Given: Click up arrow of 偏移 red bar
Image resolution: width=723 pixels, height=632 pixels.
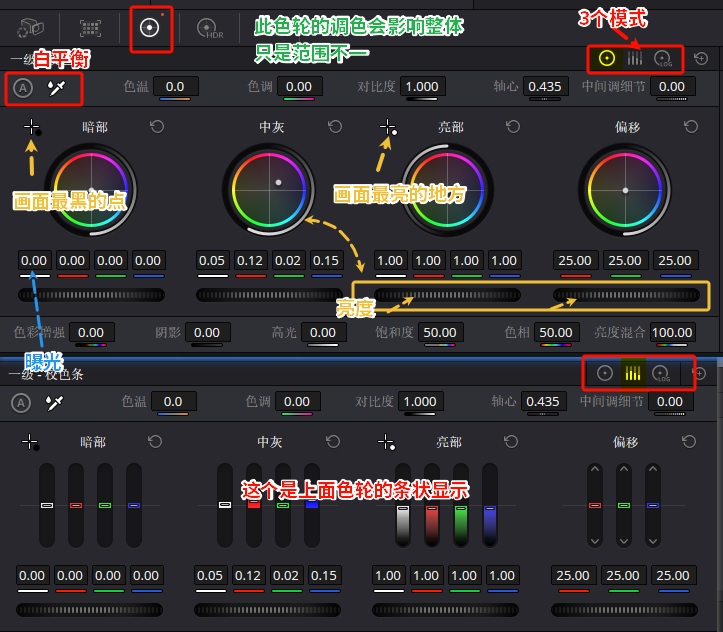Looking at the screenshot, I should click(x=595, y=469).
